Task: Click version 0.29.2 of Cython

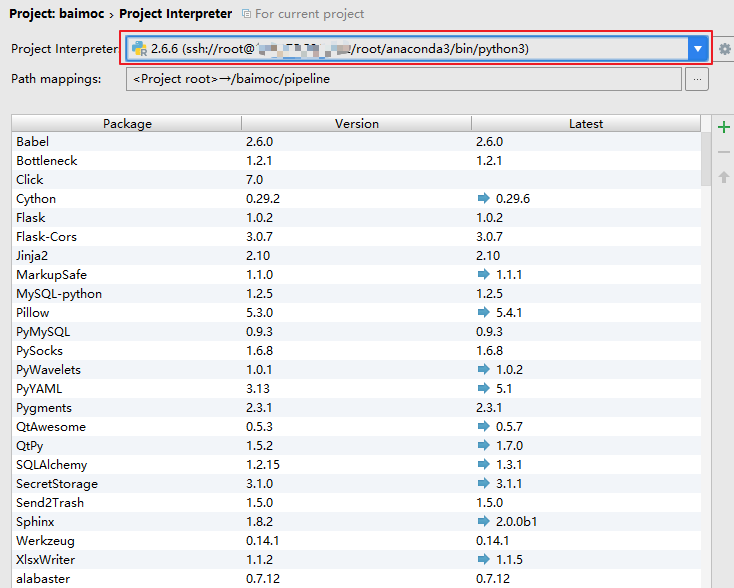Action: click(263, 198)
